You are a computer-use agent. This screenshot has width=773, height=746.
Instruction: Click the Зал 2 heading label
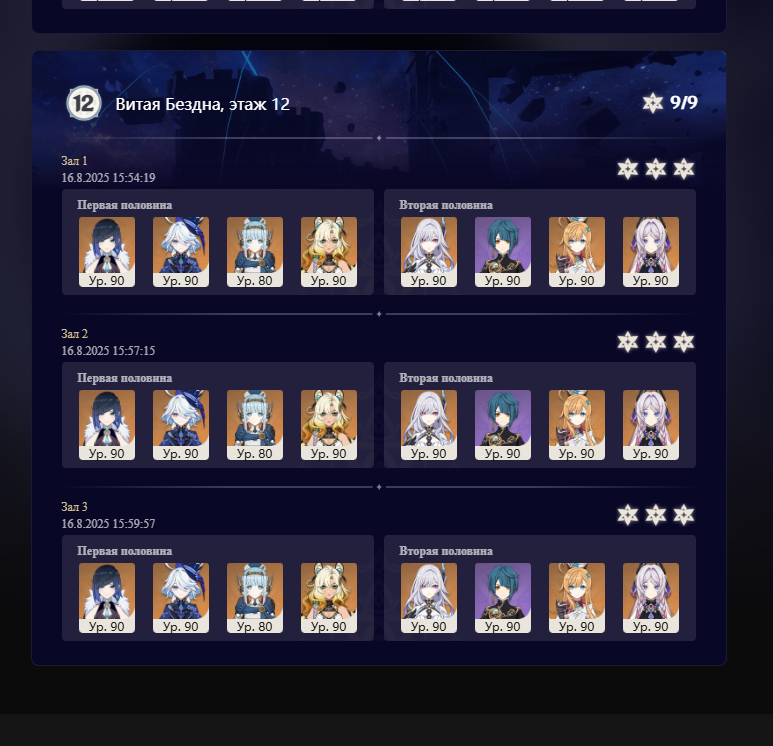[74, 334]
